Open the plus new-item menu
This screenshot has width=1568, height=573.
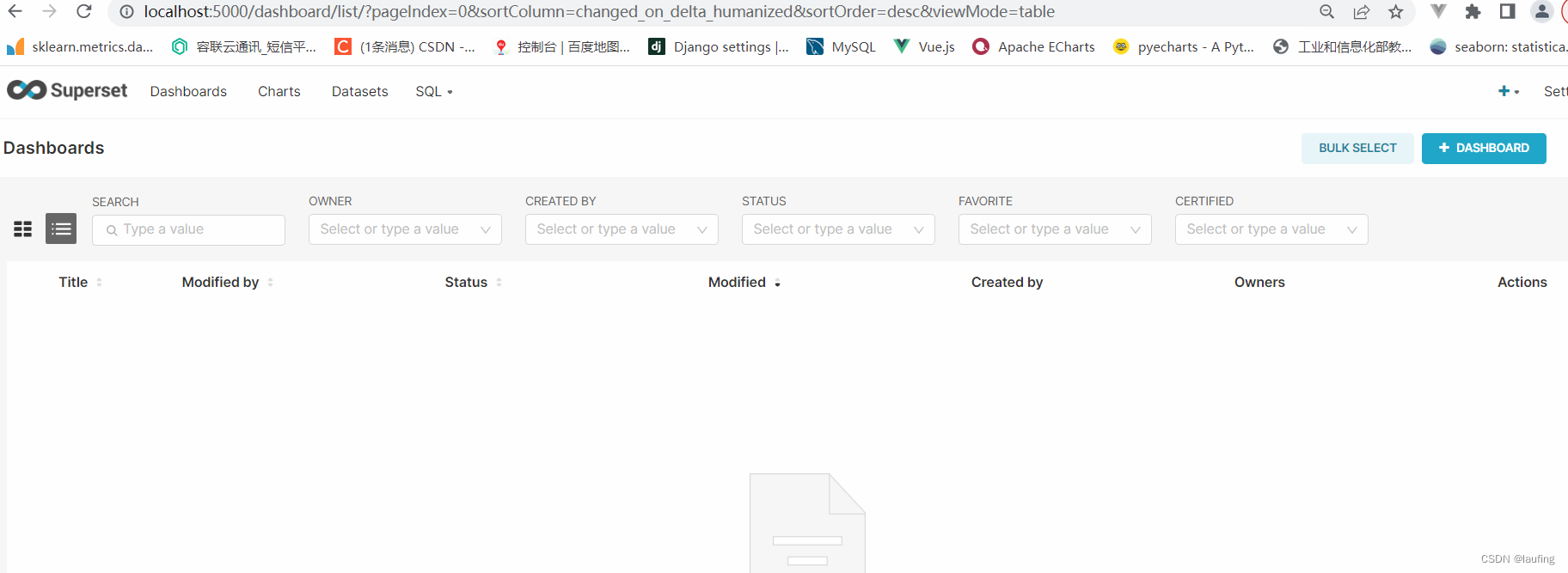[x=1509, y=91]
